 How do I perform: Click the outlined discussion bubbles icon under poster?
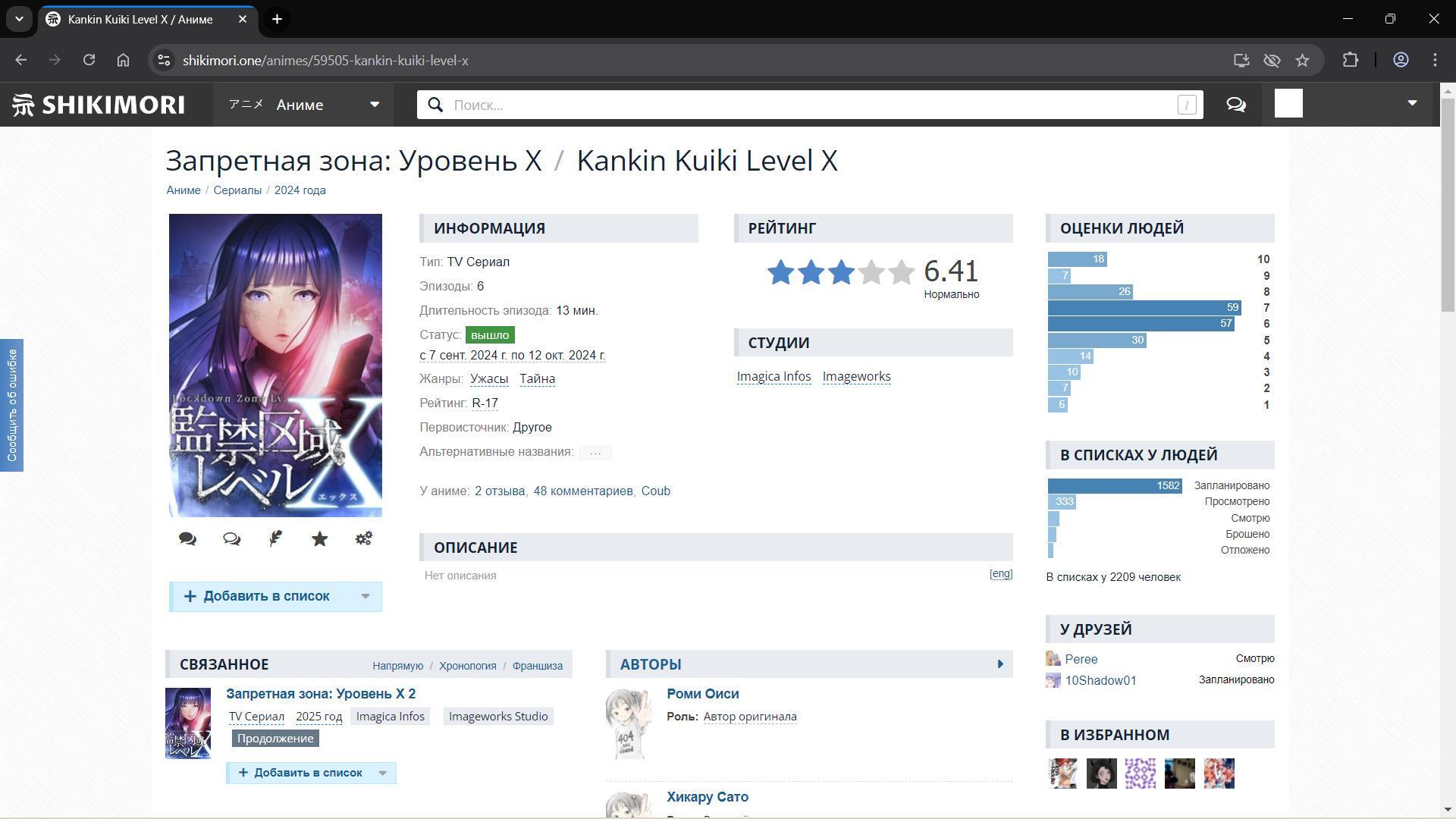coord(231,538)
